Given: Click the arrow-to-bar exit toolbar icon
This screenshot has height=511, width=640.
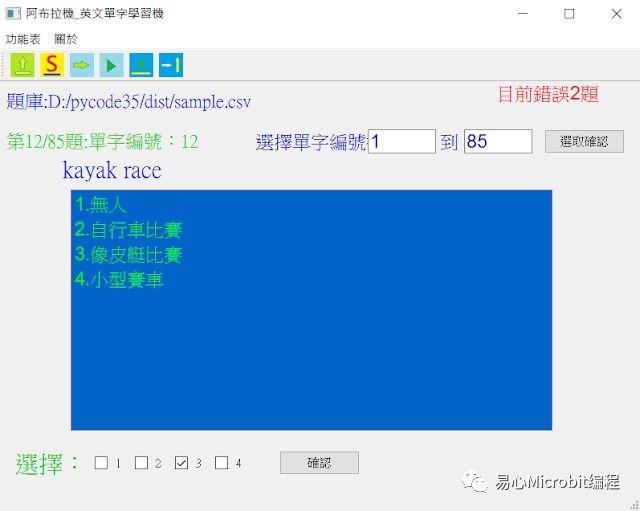Looking at the screenshot, I should click(171, 65).
